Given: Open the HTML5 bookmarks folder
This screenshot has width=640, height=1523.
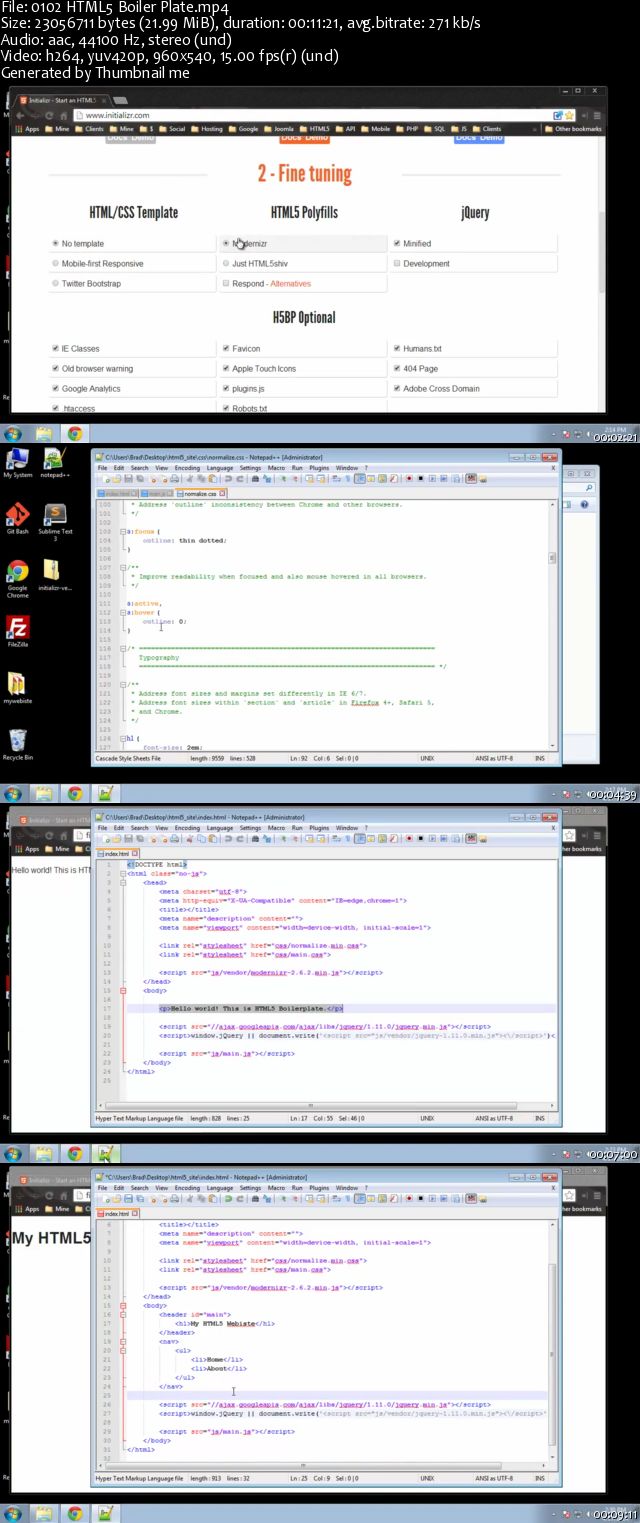Looking at the screenshot, I should [x=315, y=129].
